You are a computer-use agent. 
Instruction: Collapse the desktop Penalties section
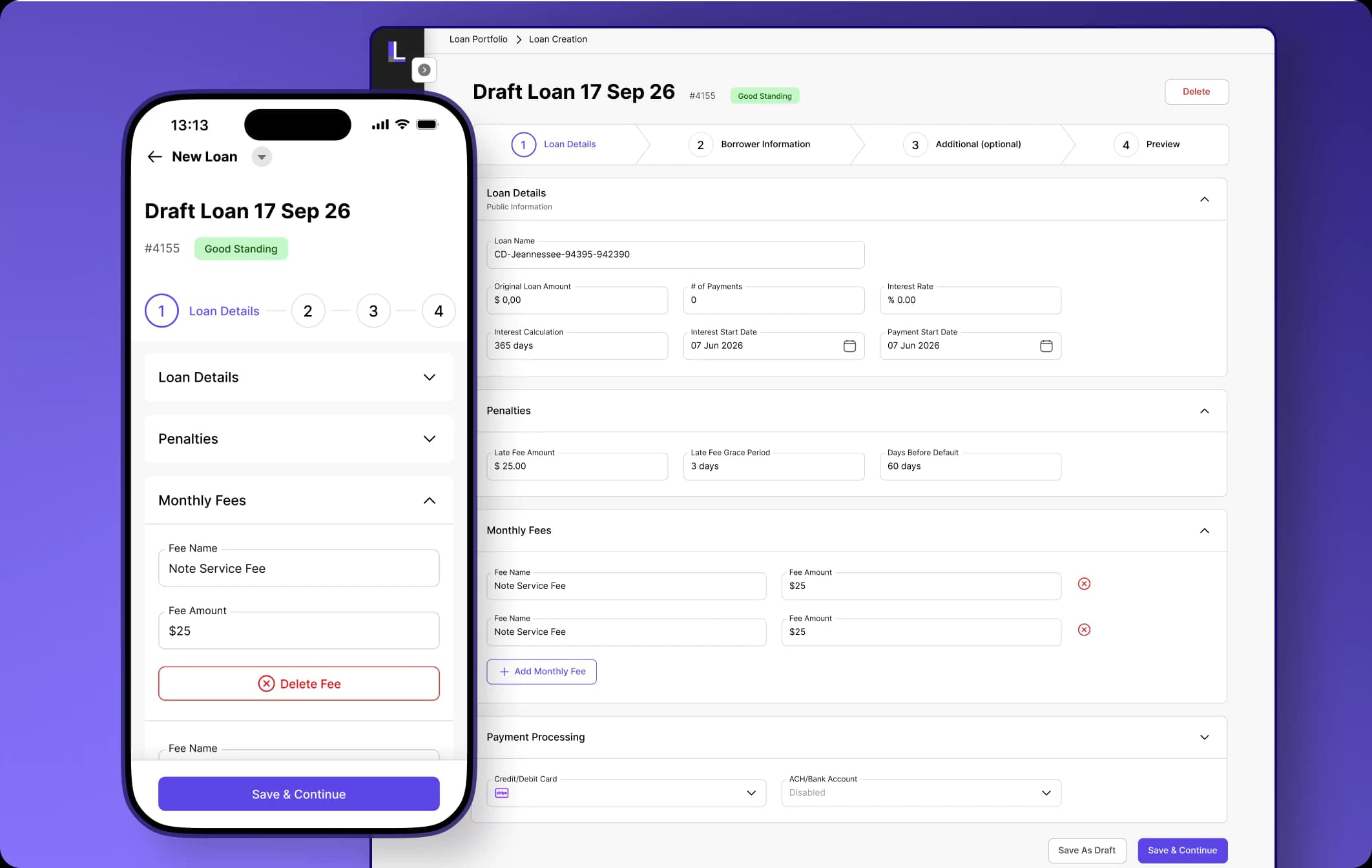[1204, 411]
